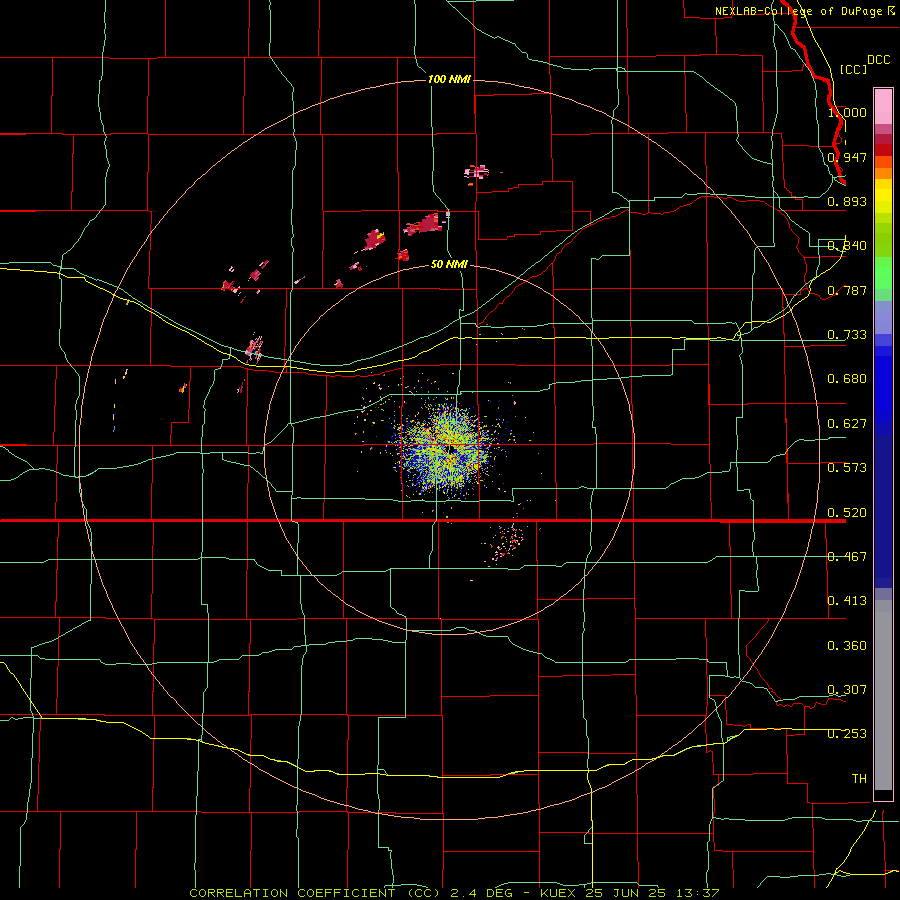Viewport: 900px width, 900px height.
Task: Click the TH threshold label on legend
Action: pos(859,779)
